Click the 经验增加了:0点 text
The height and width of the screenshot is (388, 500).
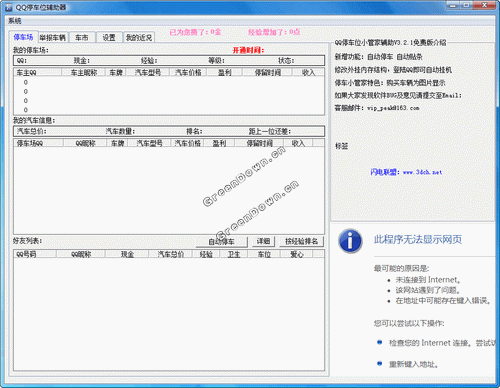[274, 32]
